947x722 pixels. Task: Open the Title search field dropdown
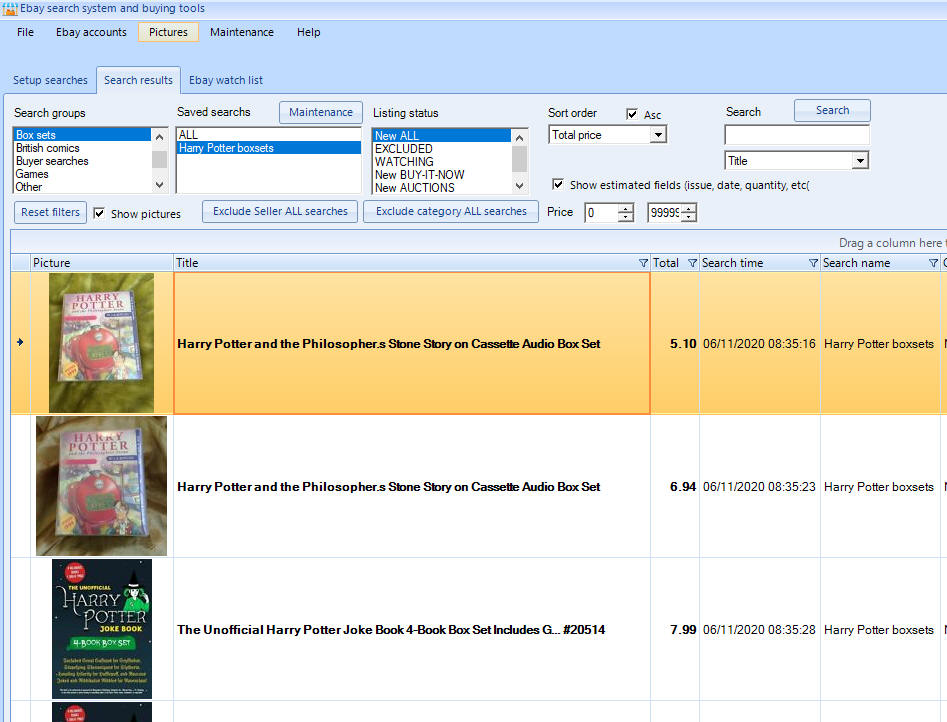860,161
